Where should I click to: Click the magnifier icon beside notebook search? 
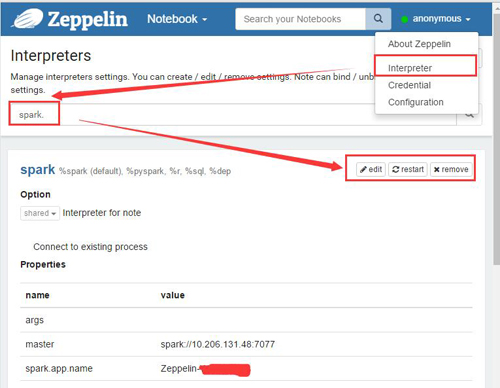378,19
